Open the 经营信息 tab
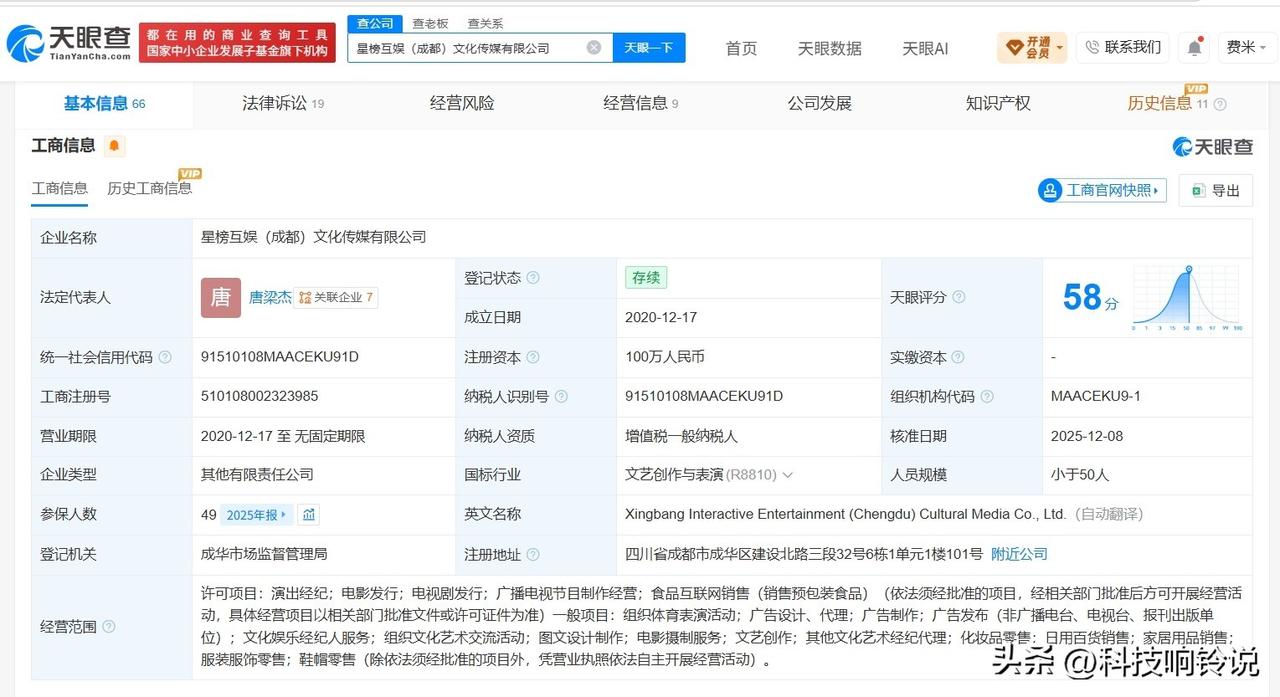Viewport: 1280px width, 697px height. pyautogui.click(x=640, y=103)
